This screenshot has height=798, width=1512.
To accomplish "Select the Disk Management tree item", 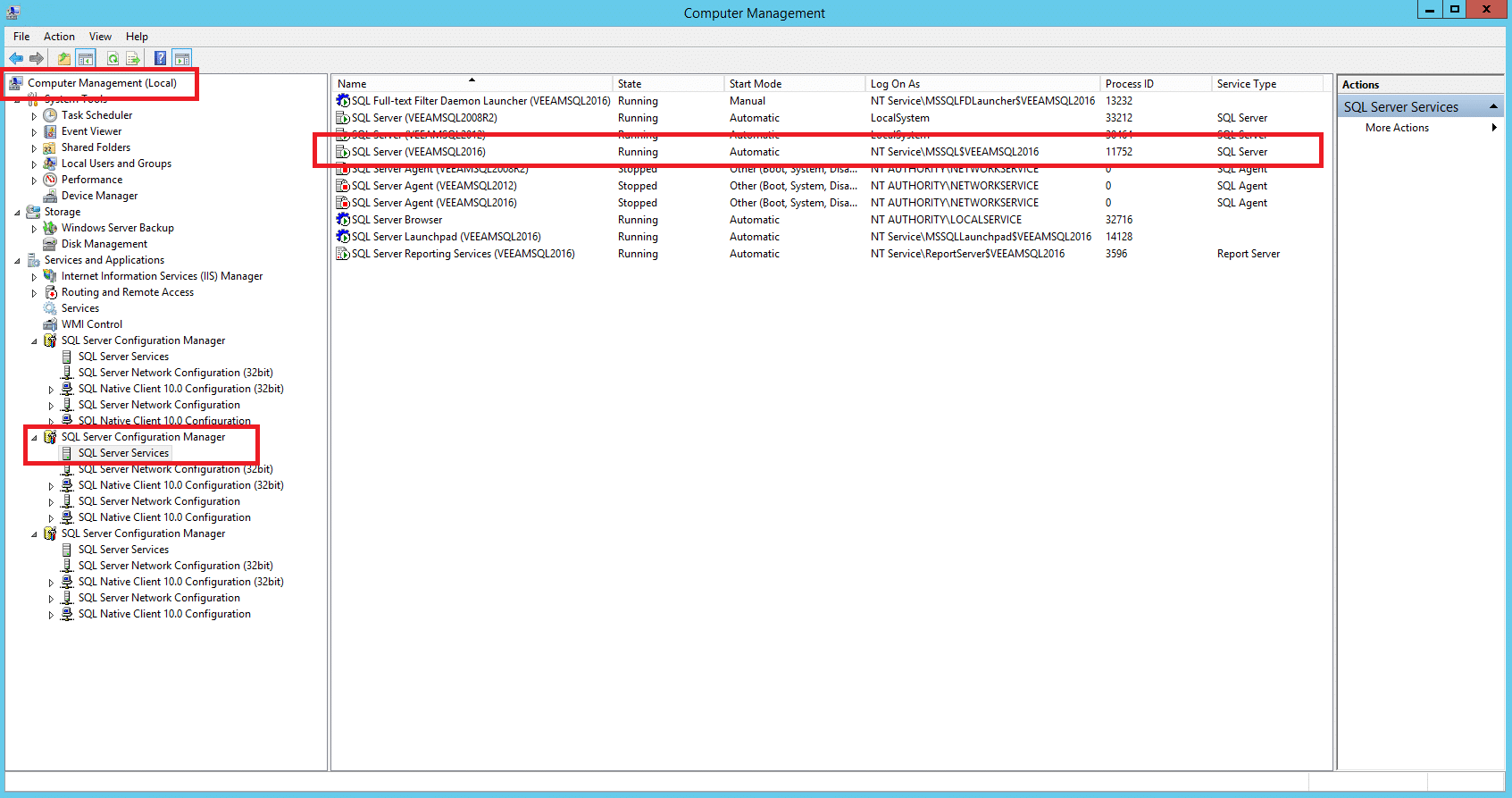I will pos(104,244).
